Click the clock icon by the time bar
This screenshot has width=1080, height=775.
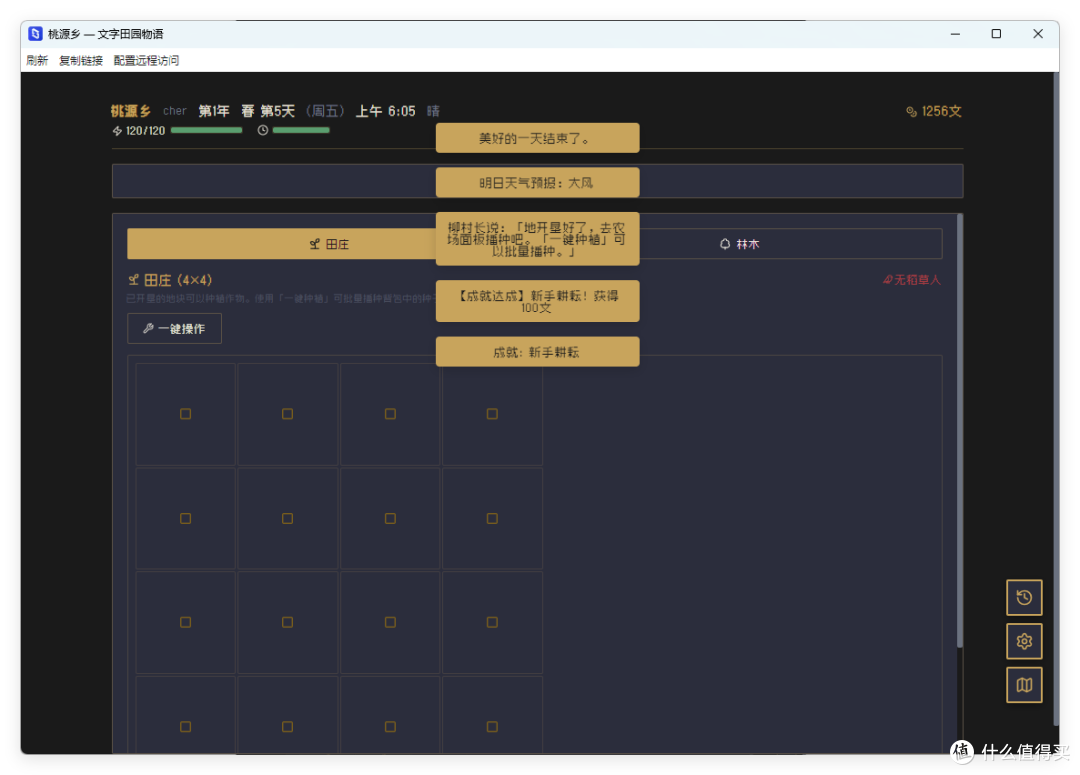(x=262, y=130)
